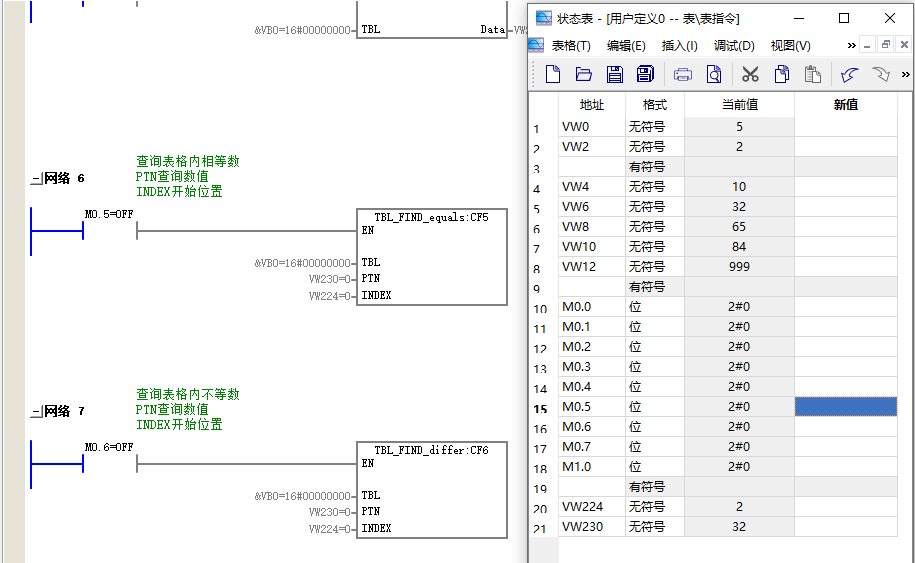Click the current value 999 for VW12
915x563 pixels.
[x=739, y=267]
